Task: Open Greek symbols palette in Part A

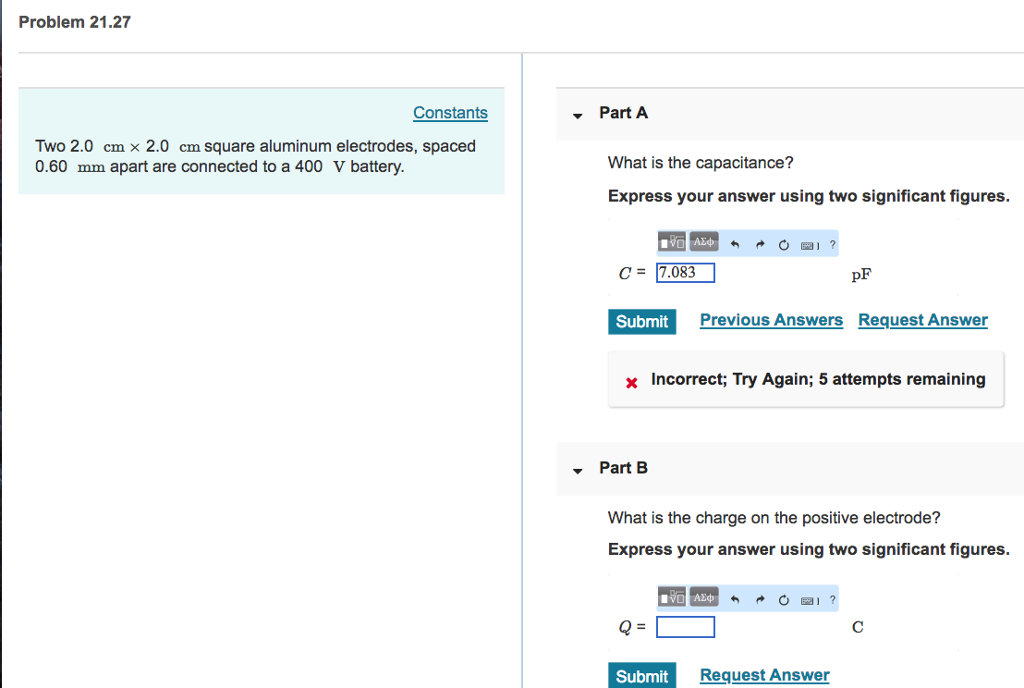Action: 703,242
